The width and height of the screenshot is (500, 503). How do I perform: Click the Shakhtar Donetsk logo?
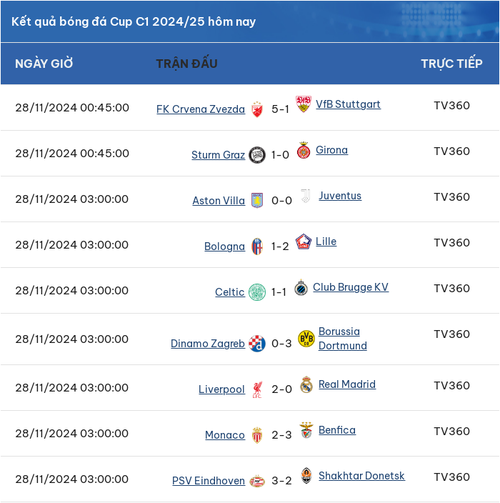click(x=306, y=476)
